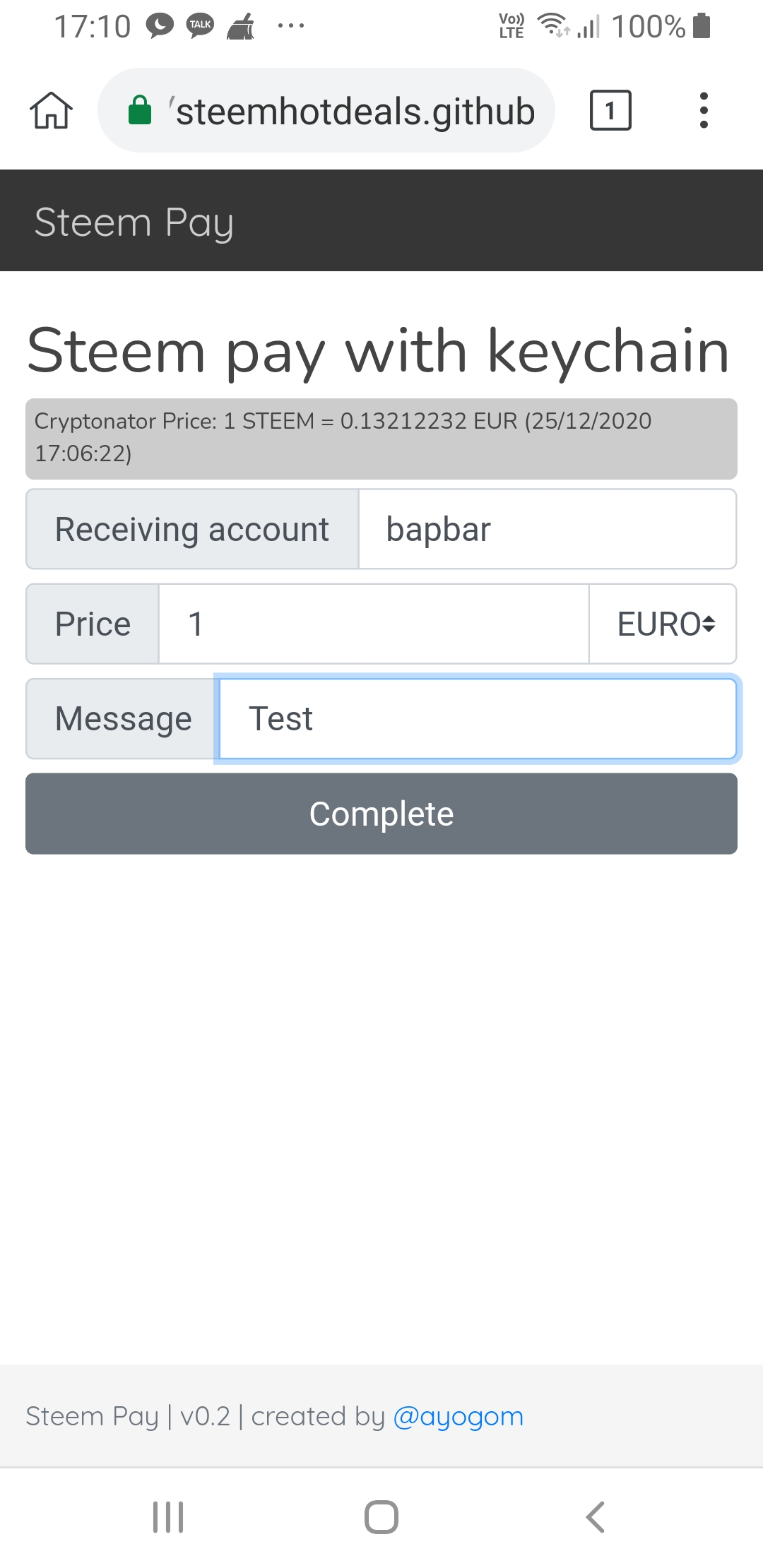Image resolution: width=763 pixels, height=1568 pixels.
Task: Open the browser three-dot overflow menu
Action: coord(703,111)
